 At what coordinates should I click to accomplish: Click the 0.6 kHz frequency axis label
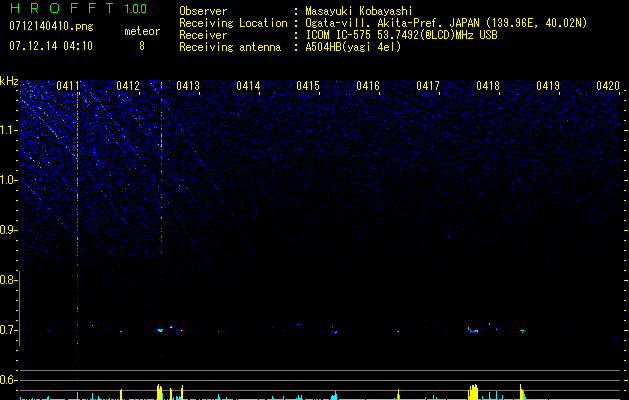tap(7, 380)
